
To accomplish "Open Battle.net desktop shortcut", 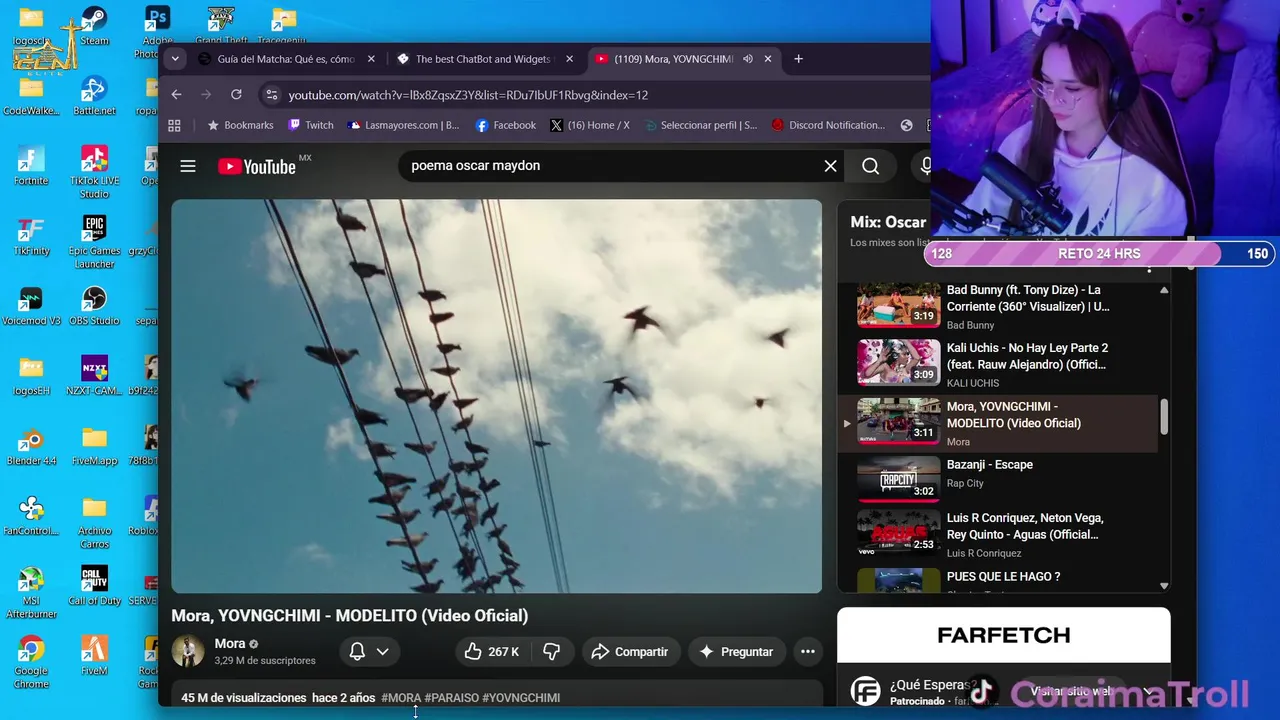I will pyautogui.click(x=94, y=96).
